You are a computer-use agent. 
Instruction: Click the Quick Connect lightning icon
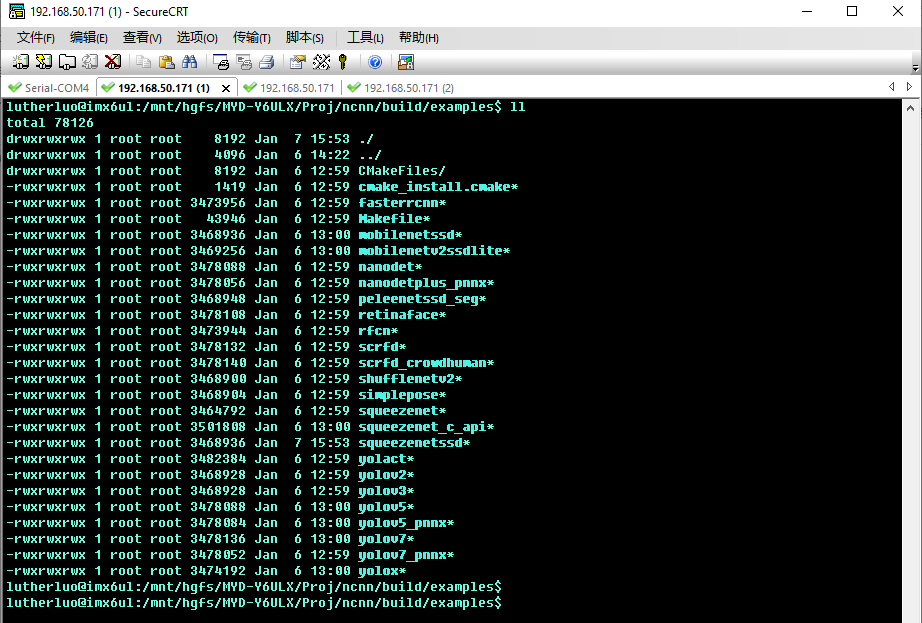click(x=44, y=62)
